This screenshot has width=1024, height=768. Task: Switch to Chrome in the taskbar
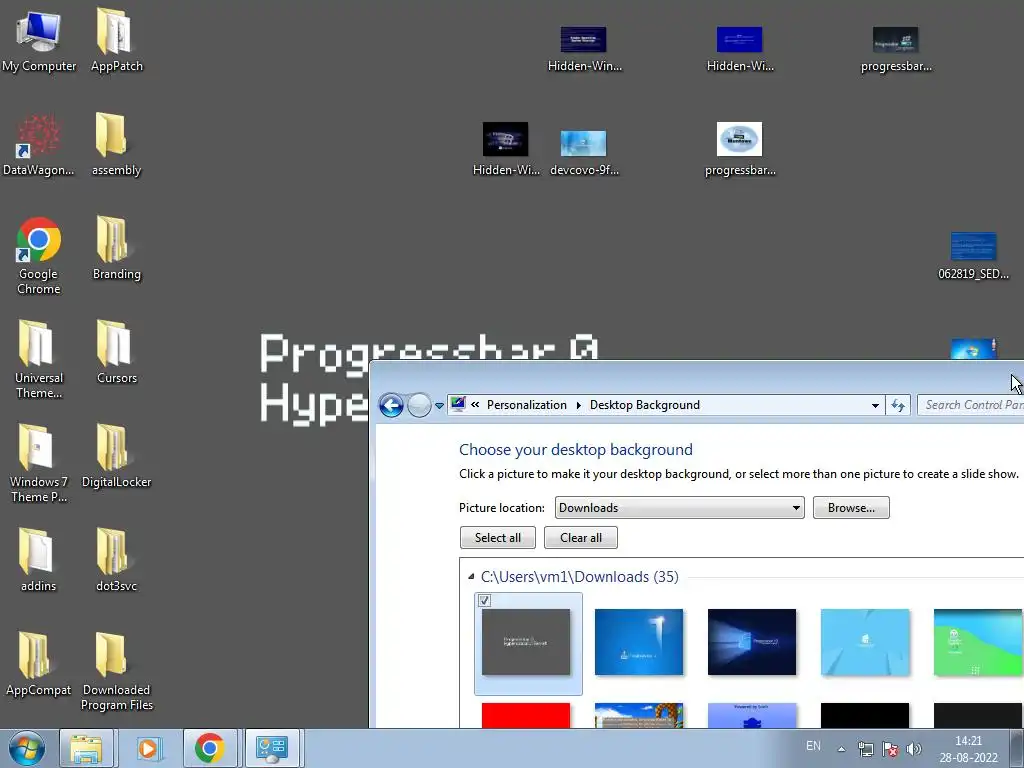click(x=210, y=748)
